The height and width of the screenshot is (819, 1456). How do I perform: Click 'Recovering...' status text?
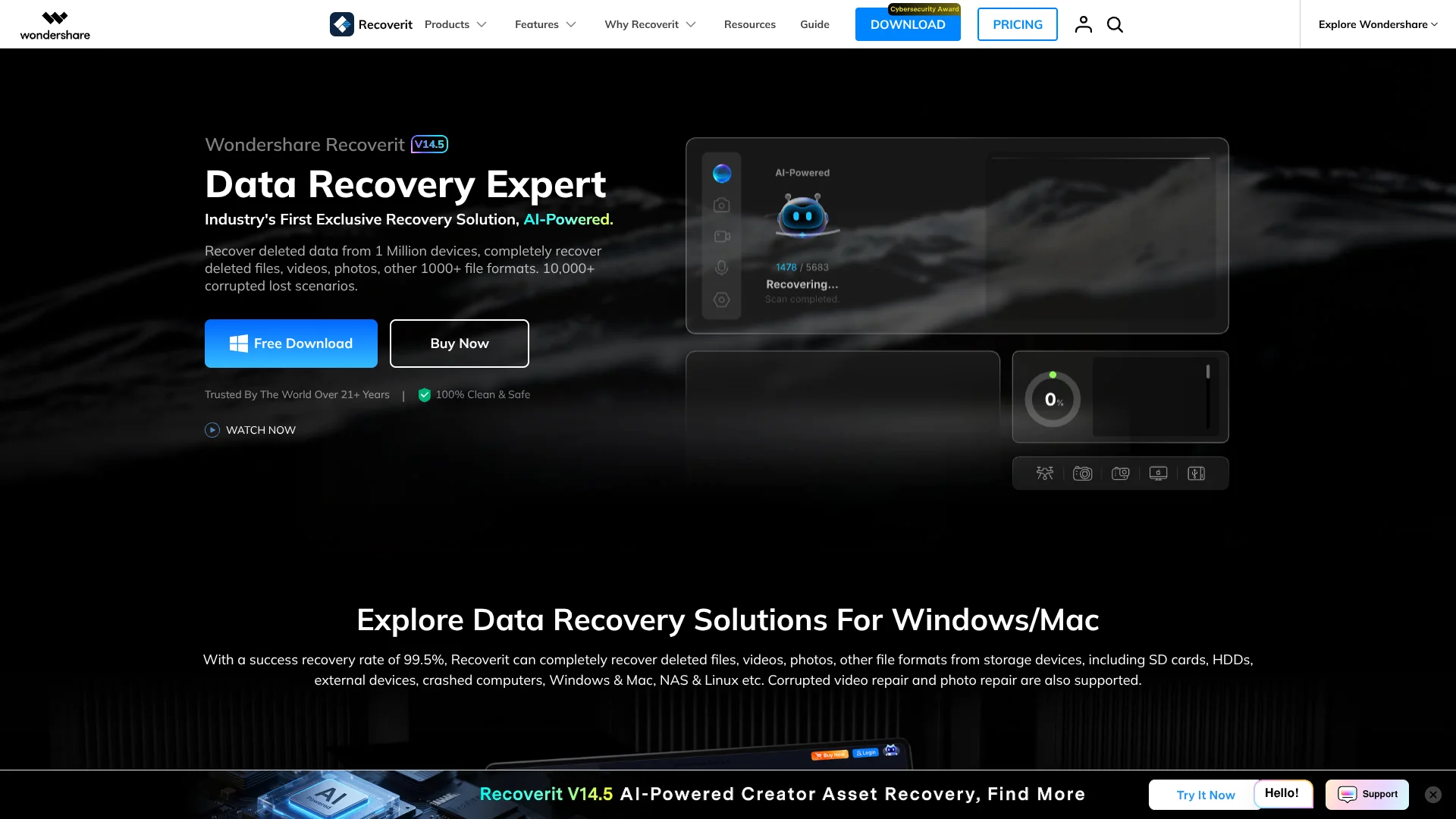point(802,284)
